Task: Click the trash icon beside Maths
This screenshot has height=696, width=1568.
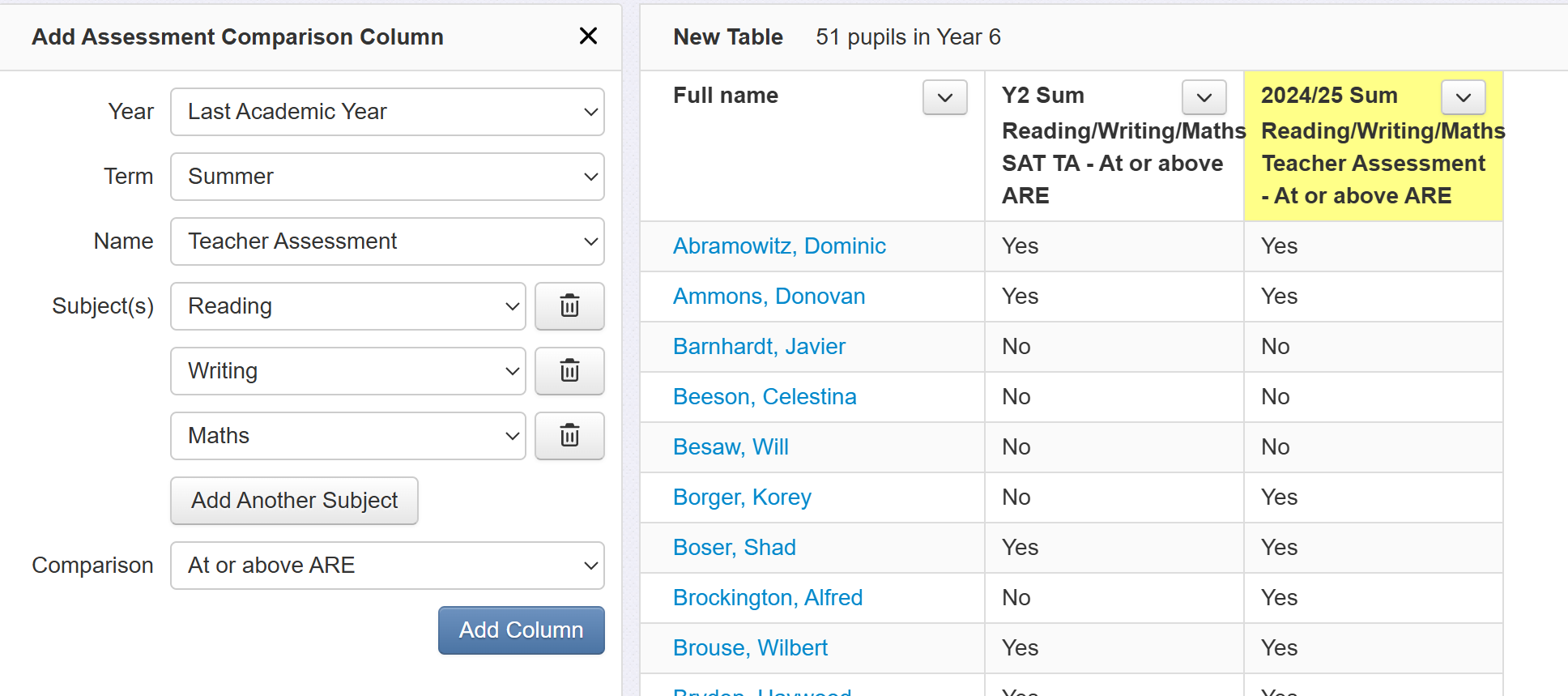Action: tap(569, 436)
